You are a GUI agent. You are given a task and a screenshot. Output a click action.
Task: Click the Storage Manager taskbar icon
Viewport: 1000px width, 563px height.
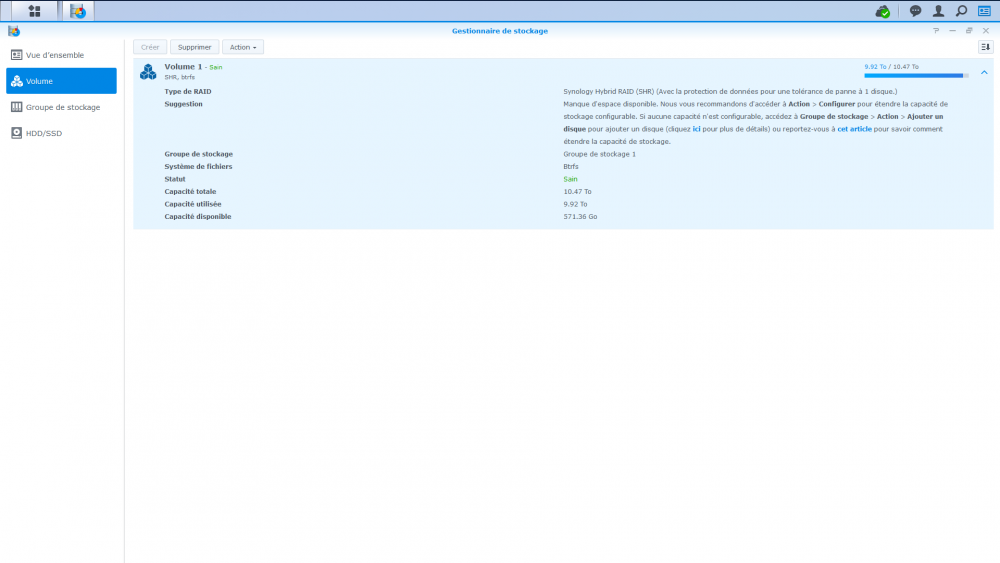coord(78,11)
